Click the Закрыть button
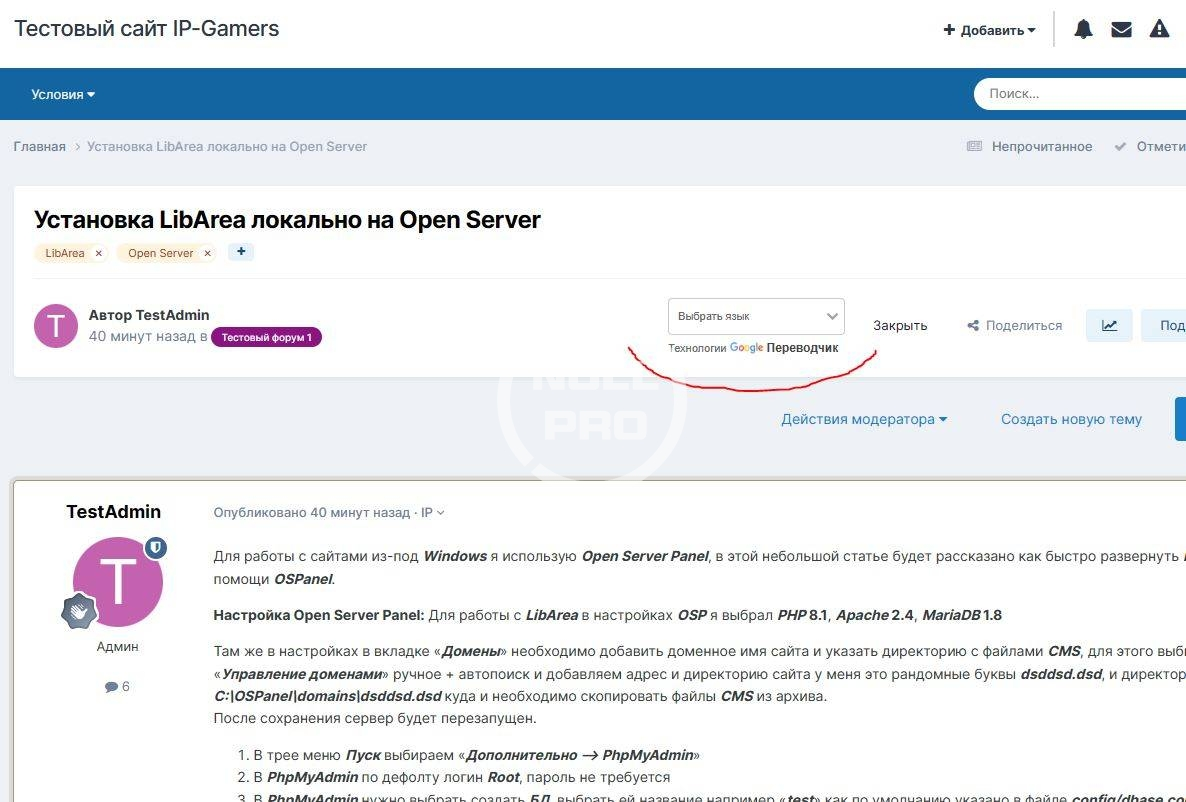The image size is (1186, 802). click(x=900, y=325)
